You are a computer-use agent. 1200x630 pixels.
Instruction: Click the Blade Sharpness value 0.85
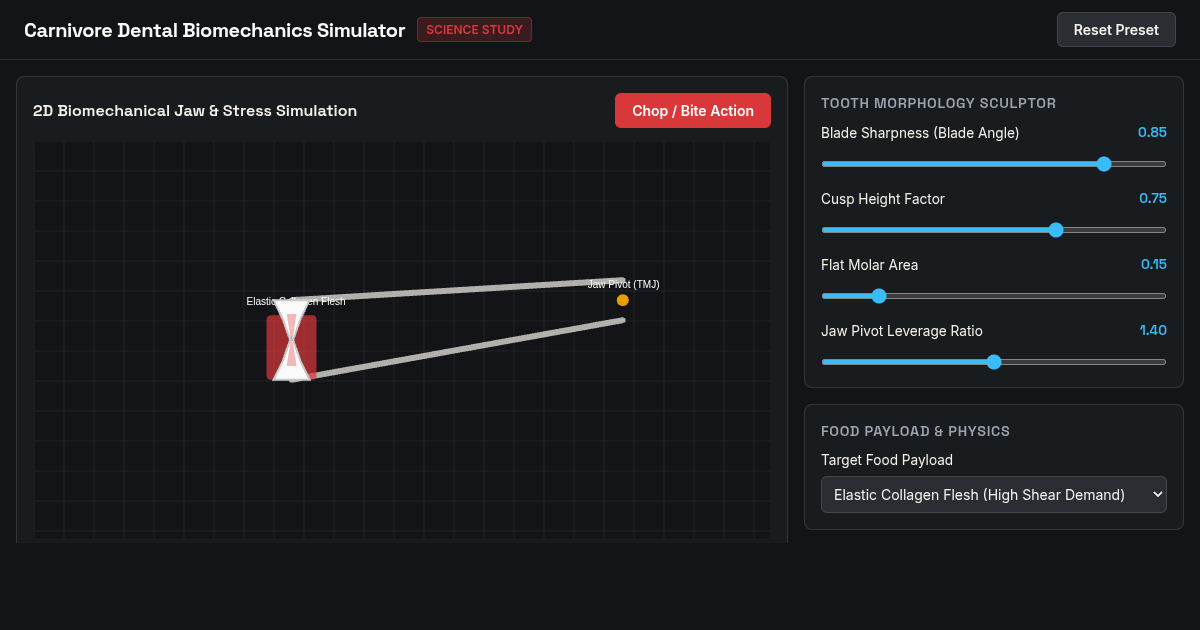pos(1152,132)
